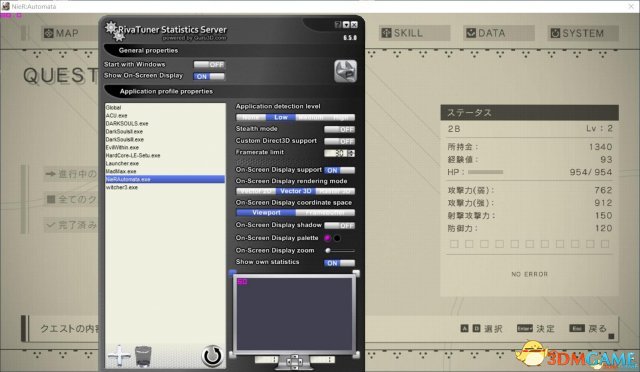Select the top-left OSD corner marker

pos(232,272)
